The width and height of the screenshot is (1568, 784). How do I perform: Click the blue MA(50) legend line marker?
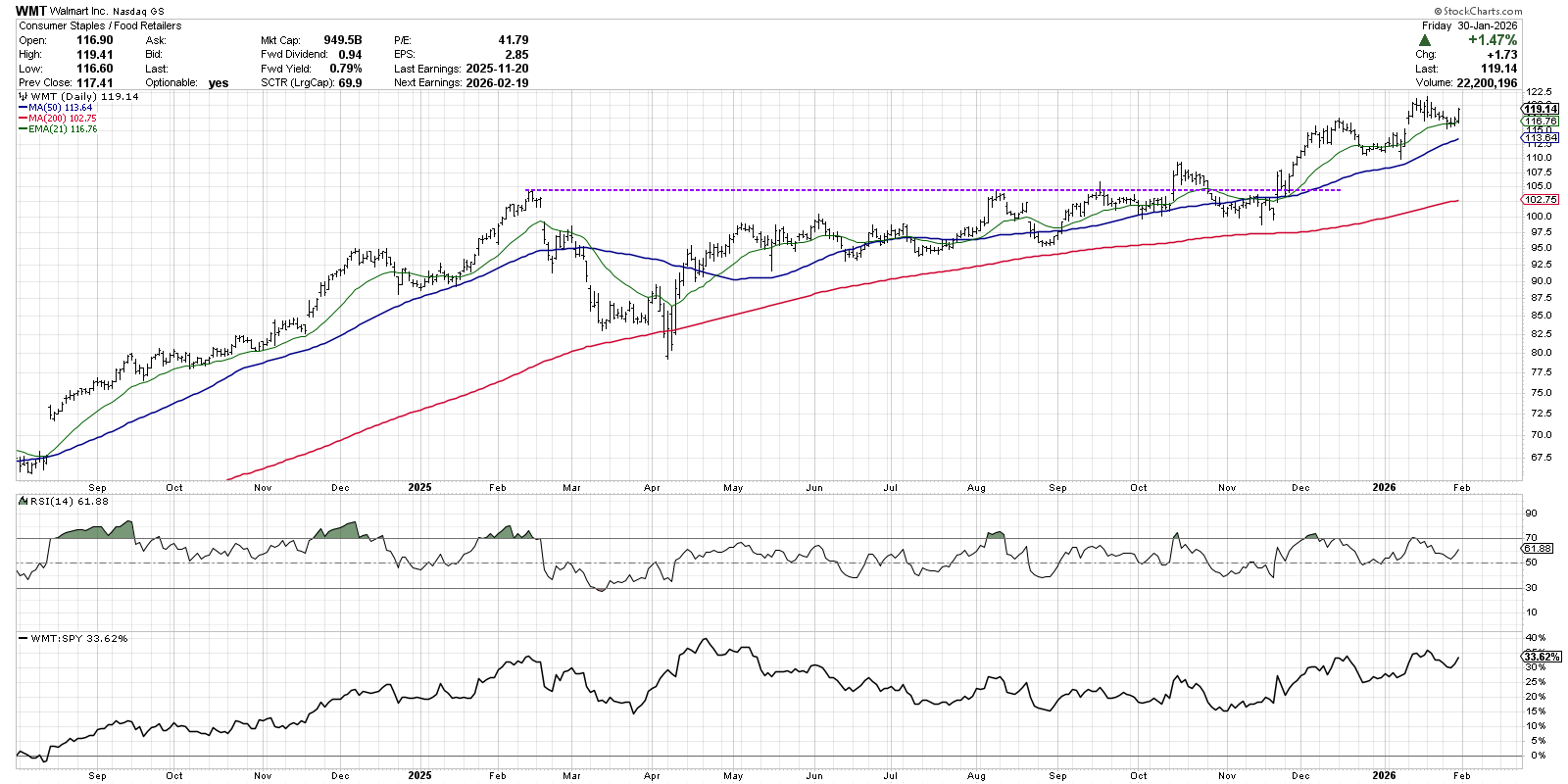click(23, 108)
